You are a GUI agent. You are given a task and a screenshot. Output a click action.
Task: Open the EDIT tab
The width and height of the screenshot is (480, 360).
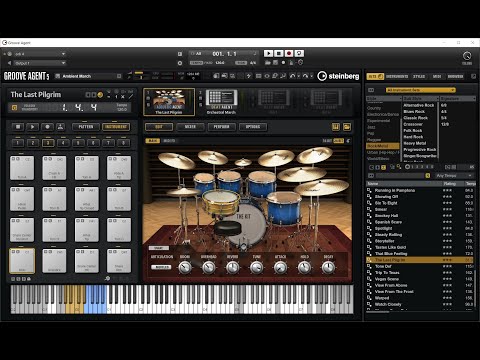[x=159, y=127]
